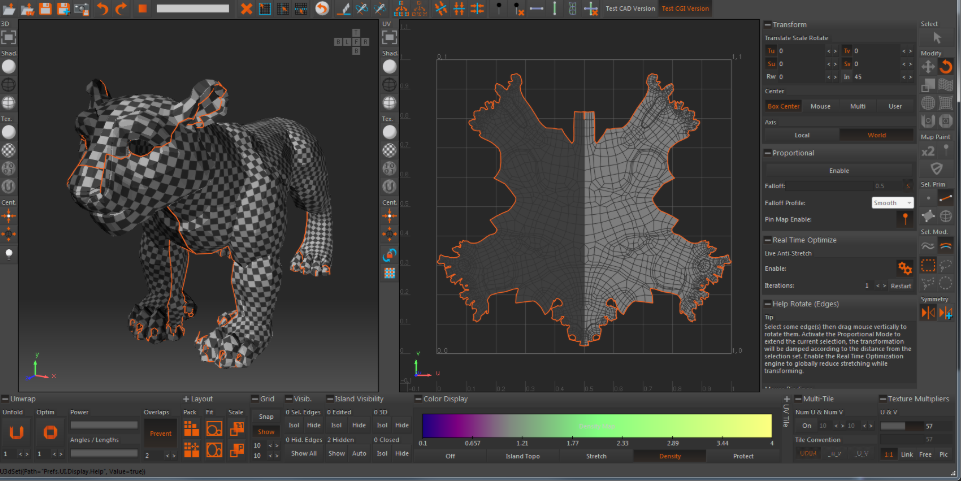Toggle grid Snap on
Screen dimensions: 961x482
point(265,416)
